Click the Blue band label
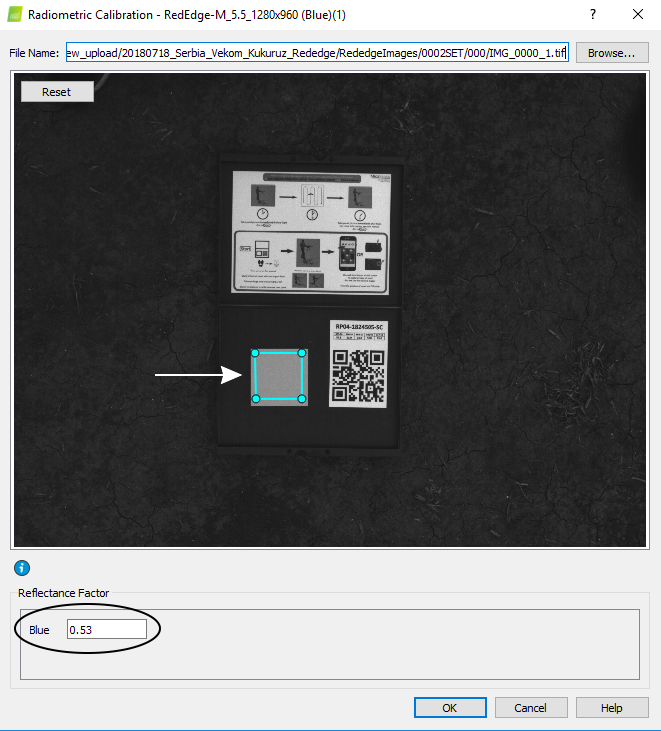Image resolution: width=661 pixels, height=731 pixels. tap(39, 630)
